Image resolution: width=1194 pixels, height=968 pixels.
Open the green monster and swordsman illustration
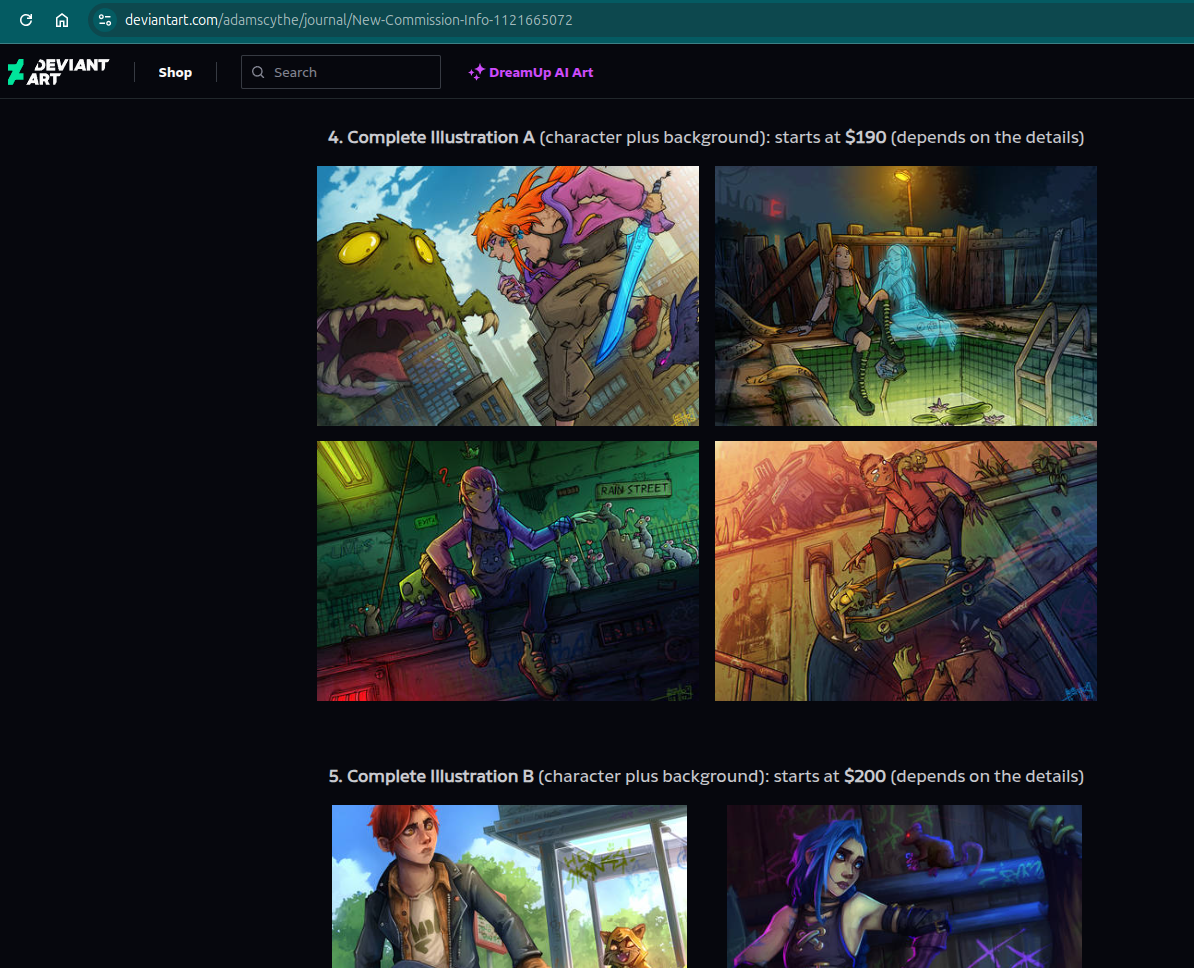tap(508, 296)
